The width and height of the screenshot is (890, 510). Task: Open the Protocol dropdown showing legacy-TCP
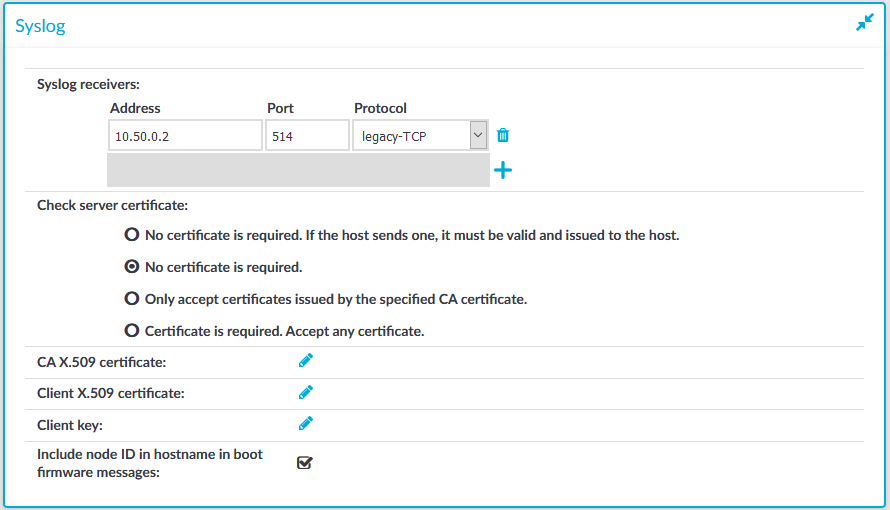(420, 136)
